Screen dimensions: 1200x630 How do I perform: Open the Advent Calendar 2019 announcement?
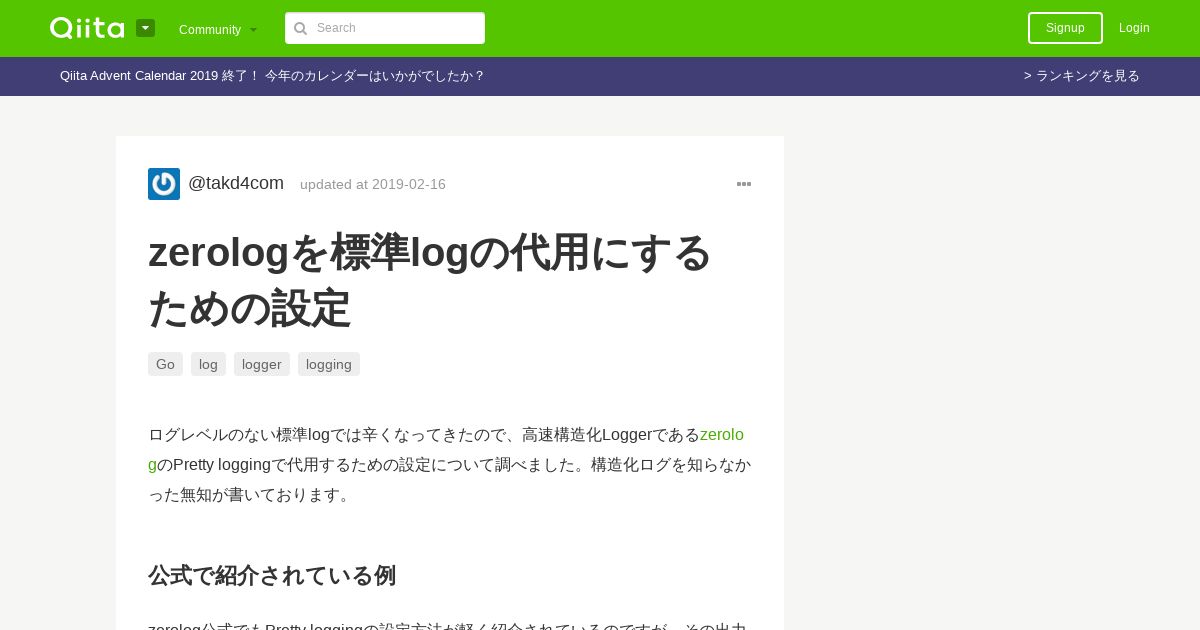[x=272, y=76]
